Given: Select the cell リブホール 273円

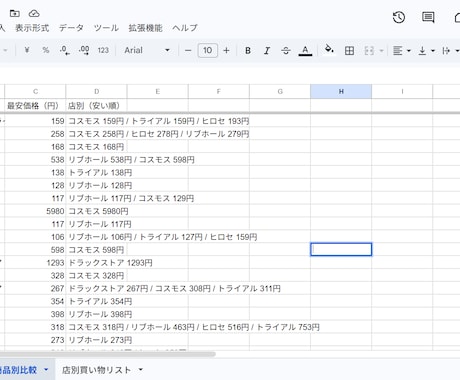Looking at the screenshot, I should click(x=96, y=340).
